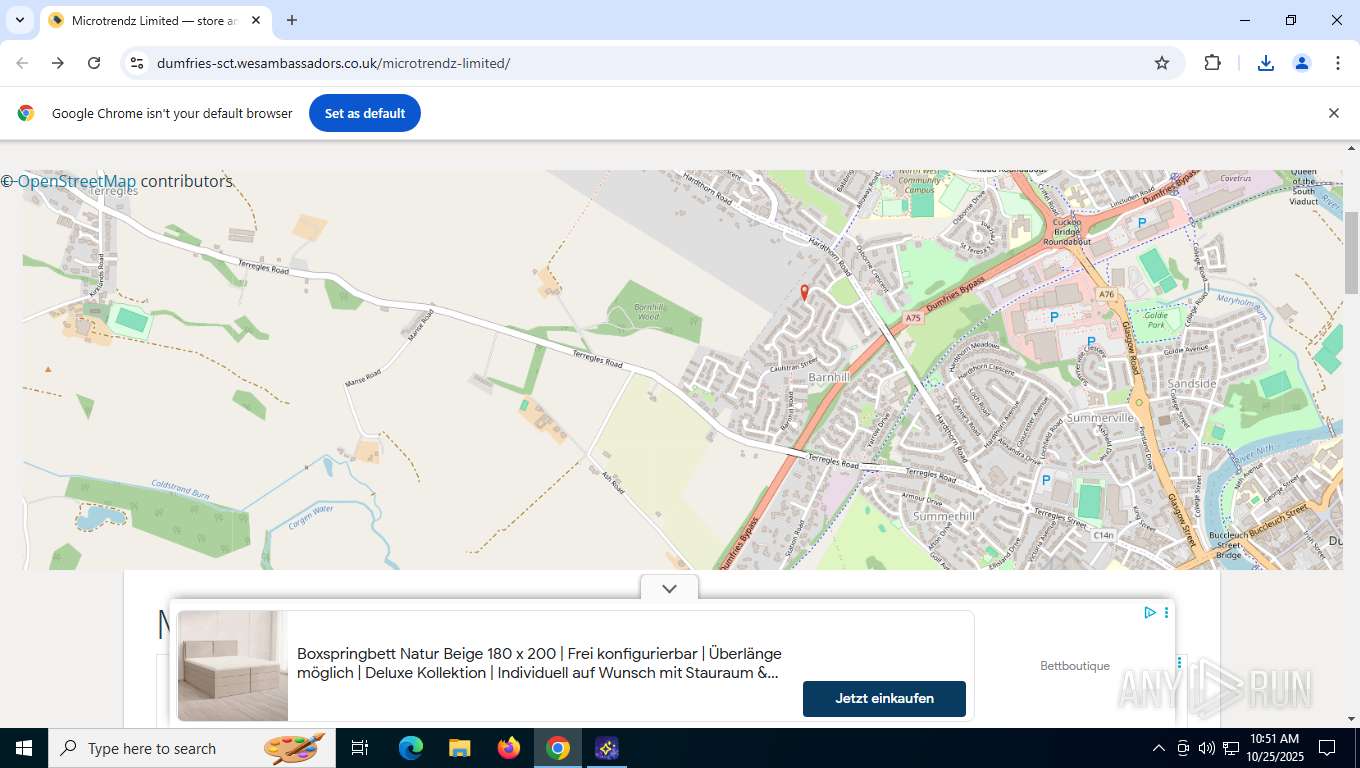Open the purple sparkle app on taskbar
The image size is (1360, 768).
click(607, 748)
